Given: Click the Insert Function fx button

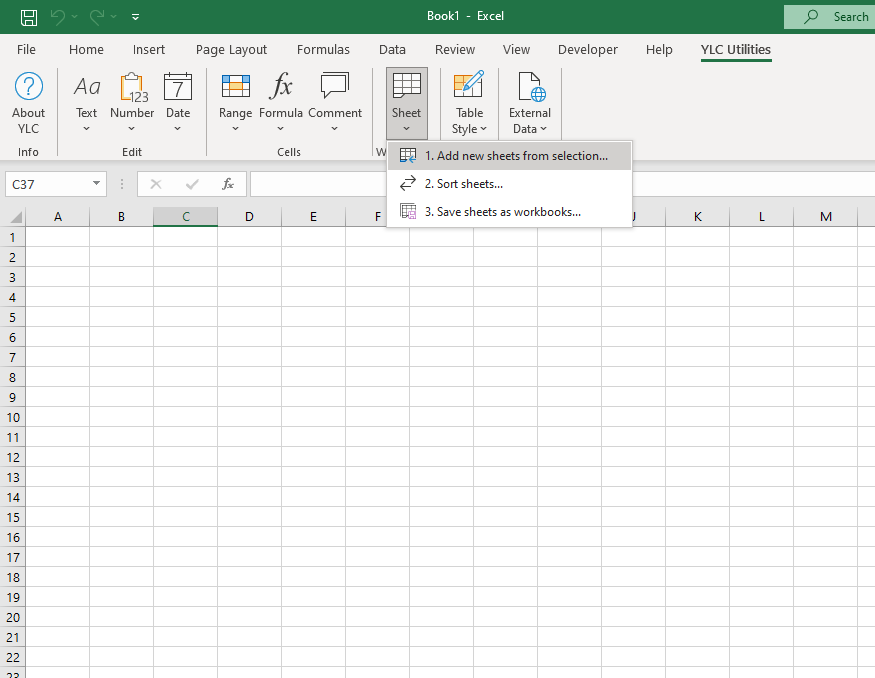Looking at the screenshot, I should coord(228,184).
